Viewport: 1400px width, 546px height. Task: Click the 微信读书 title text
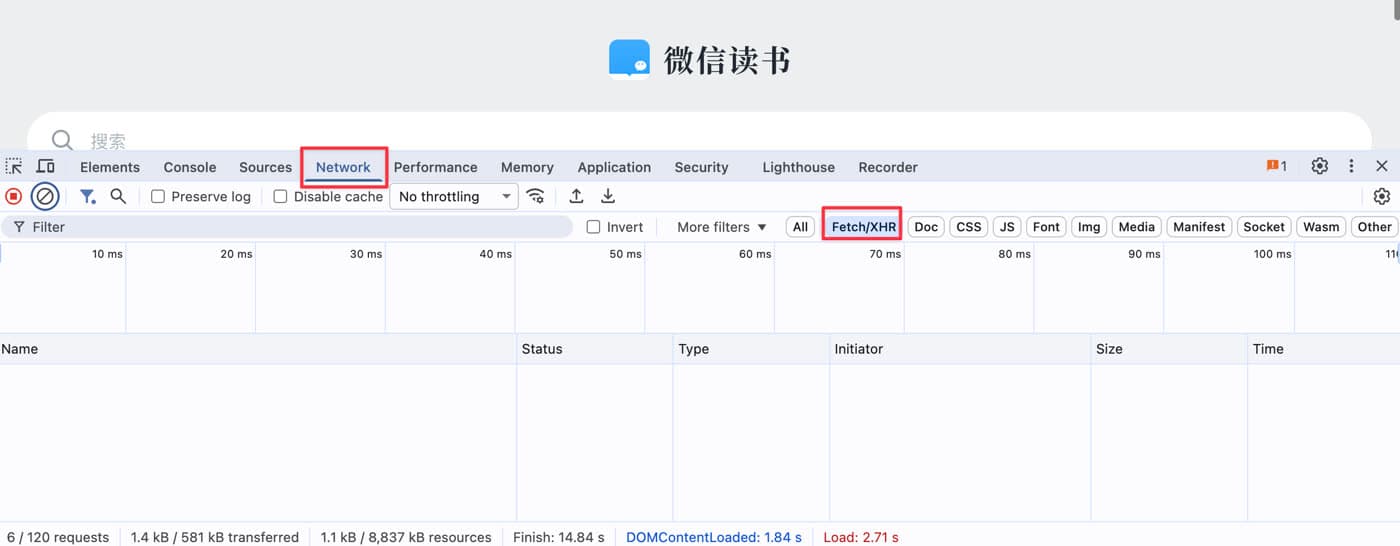point(727,60)
